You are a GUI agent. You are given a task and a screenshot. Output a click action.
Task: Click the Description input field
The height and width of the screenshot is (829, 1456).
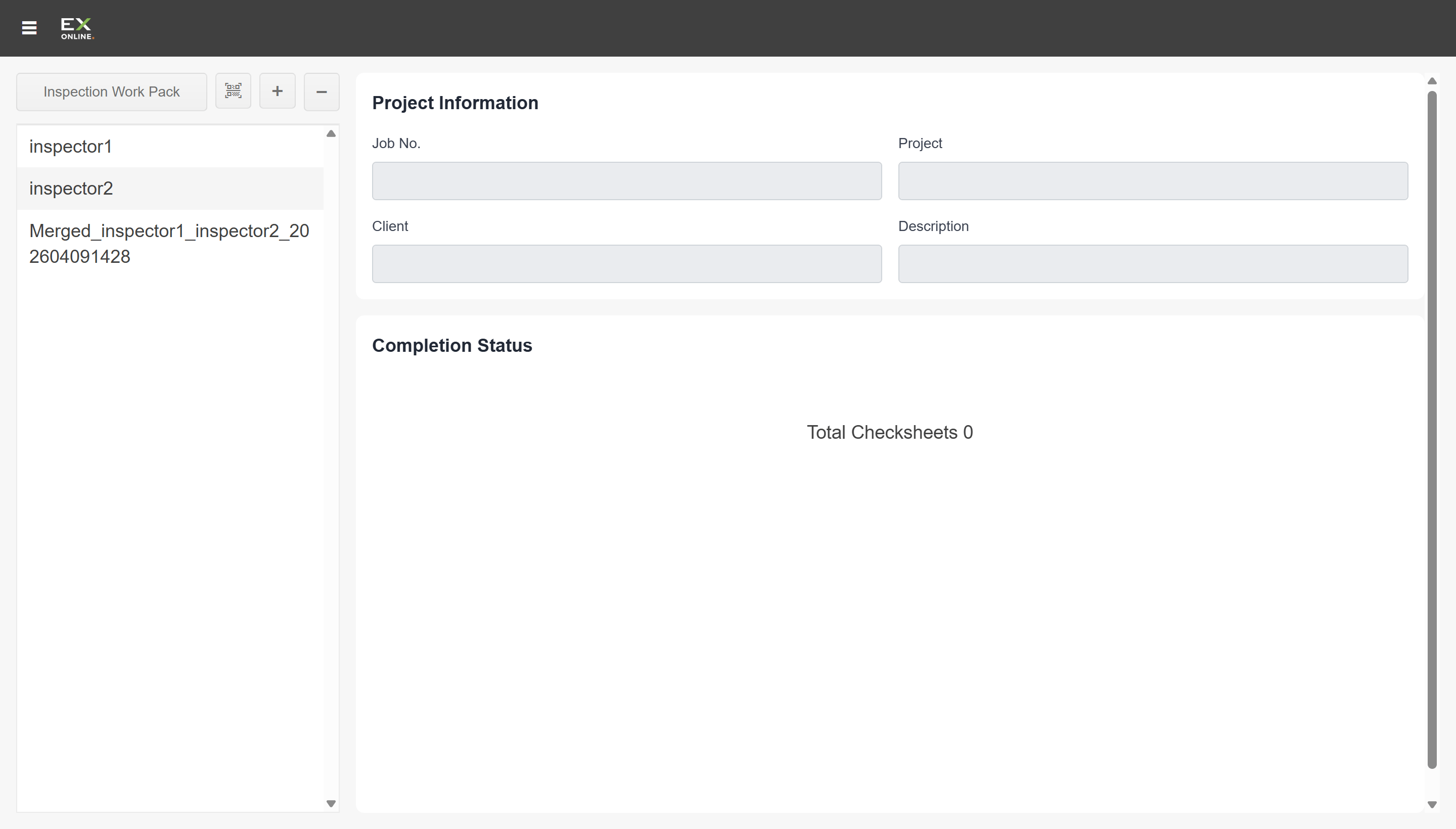tap(1153, 264)
